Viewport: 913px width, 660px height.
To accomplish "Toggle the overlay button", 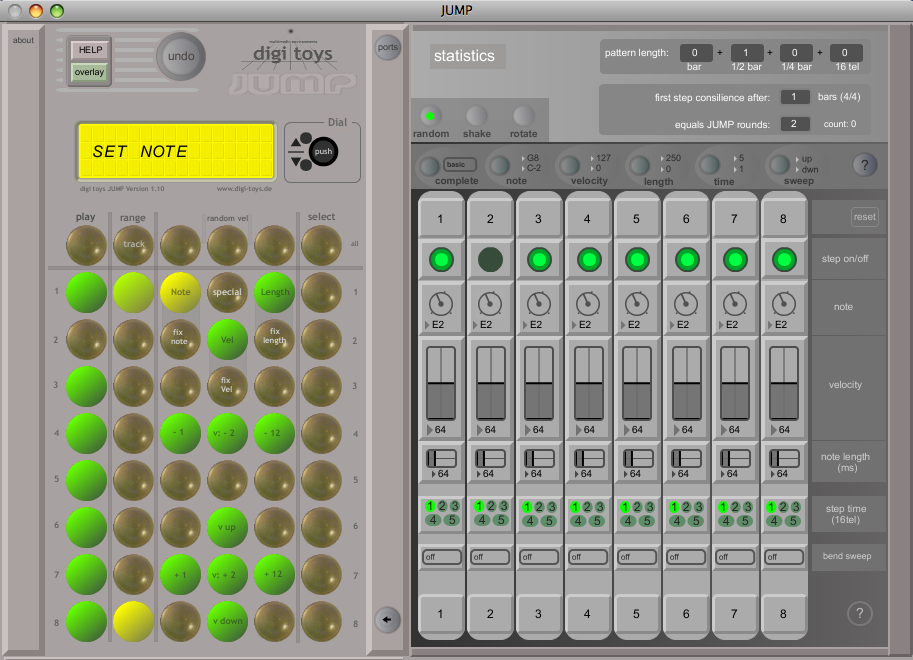I will coord(89,72).
